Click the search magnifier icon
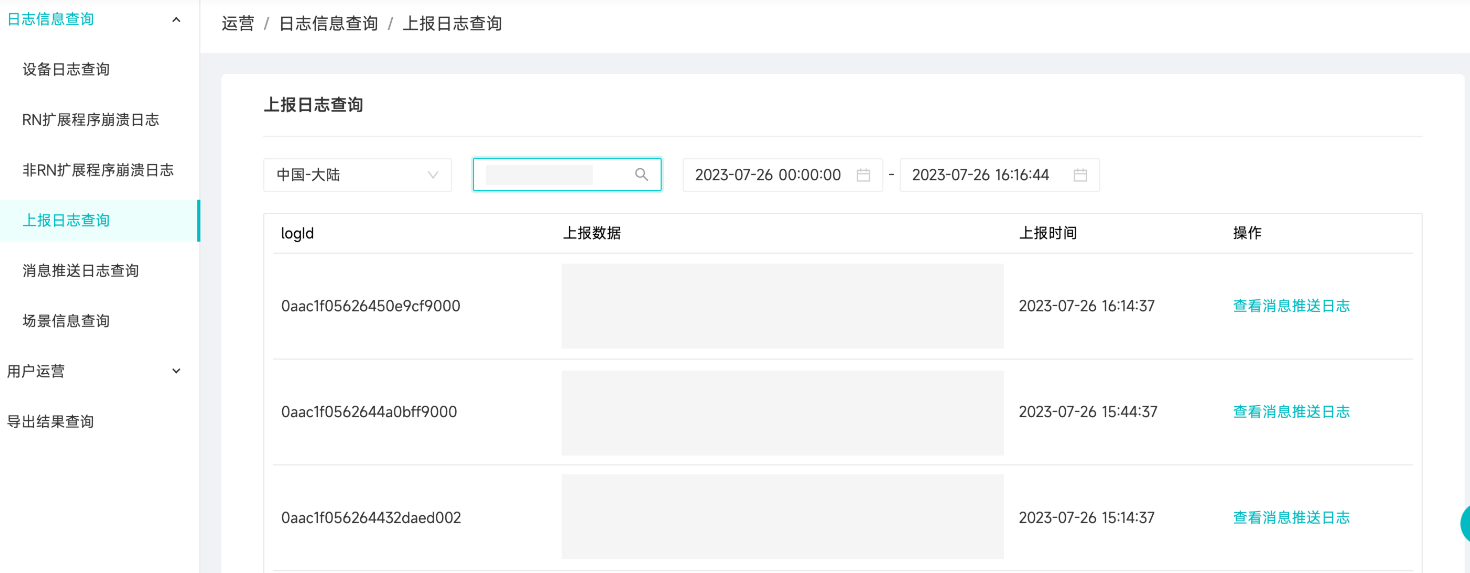The image size is (1470, 573). tap(642, 175)
